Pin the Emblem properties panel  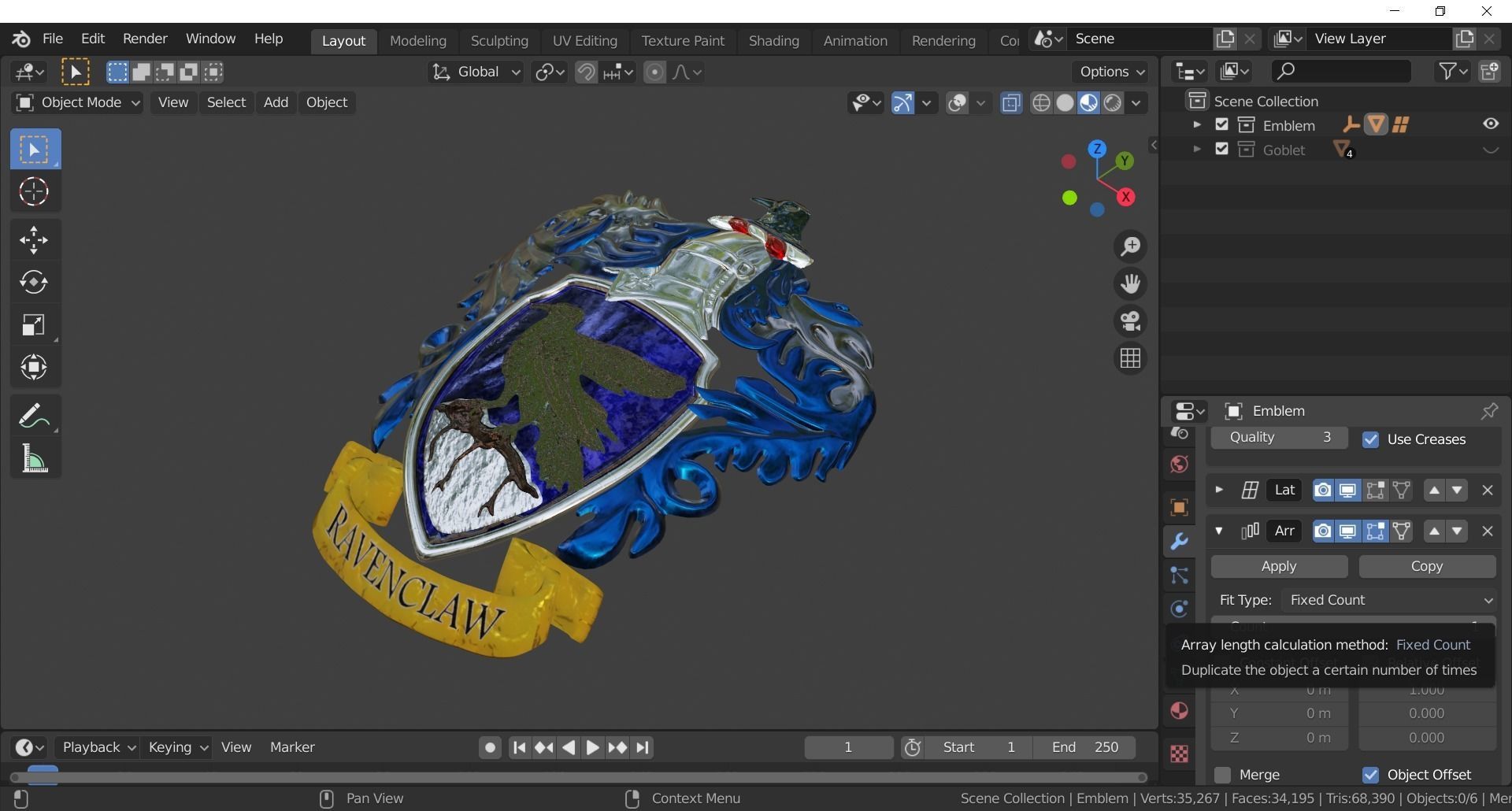click(x=1489, y=411)
